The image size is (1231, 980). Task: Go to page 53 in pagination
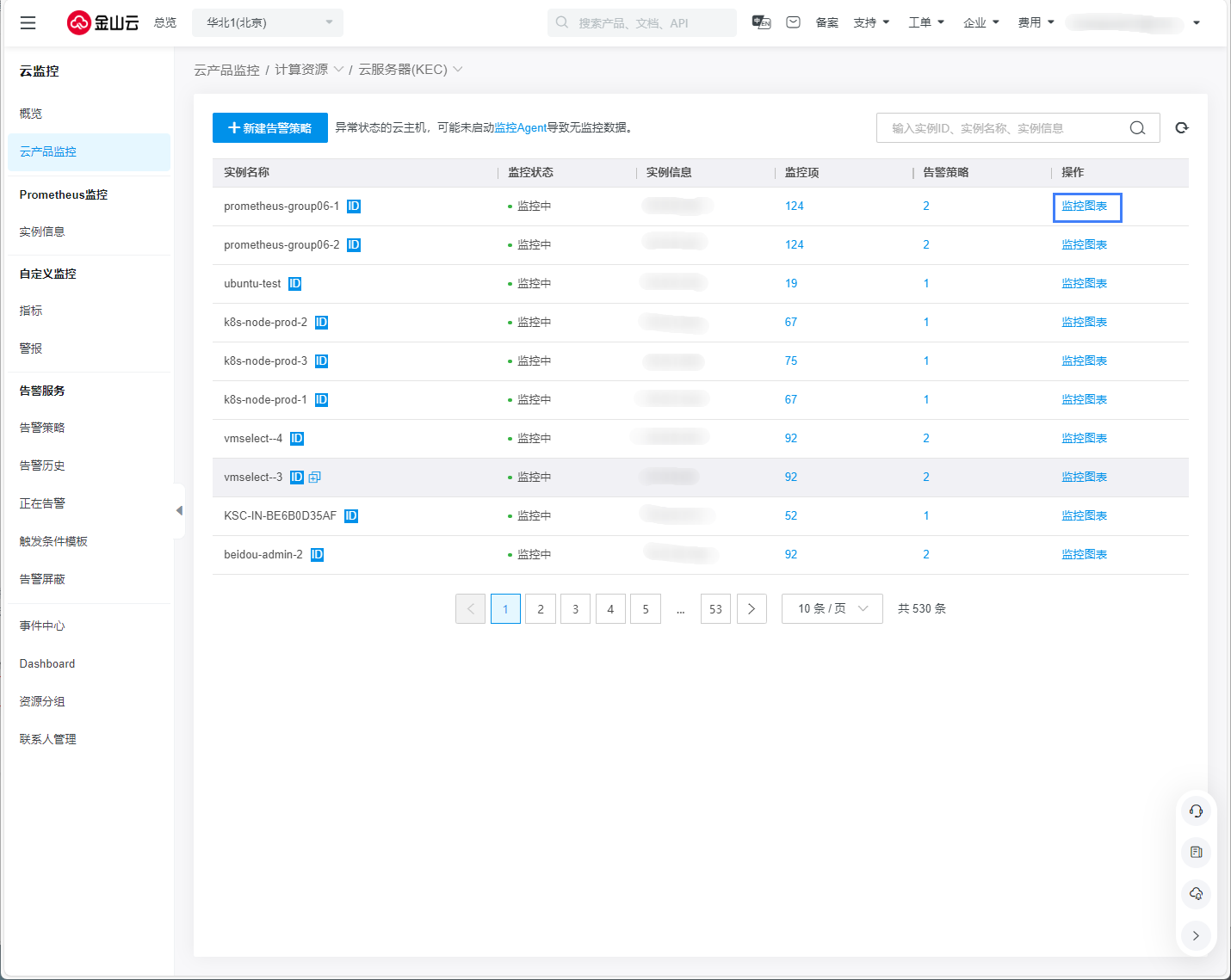[x=715, y=609]
